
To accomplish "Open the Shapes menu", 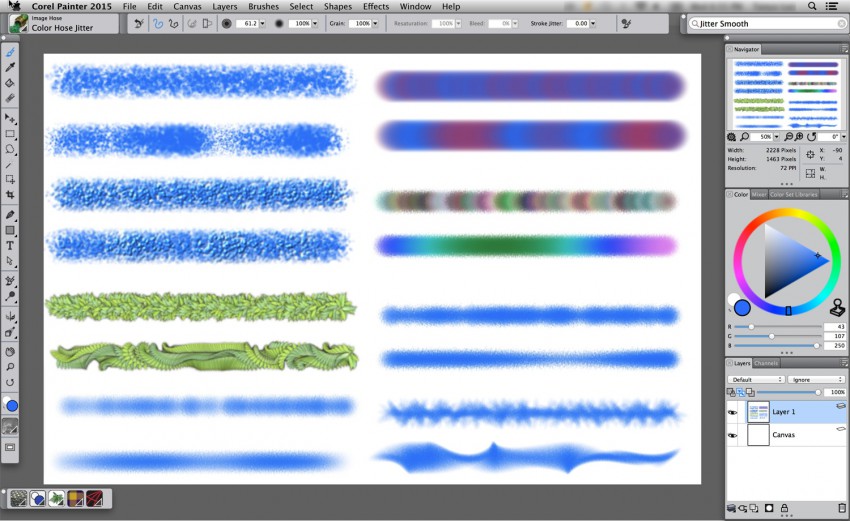I will pyautogui.click(x=338, y=7).
